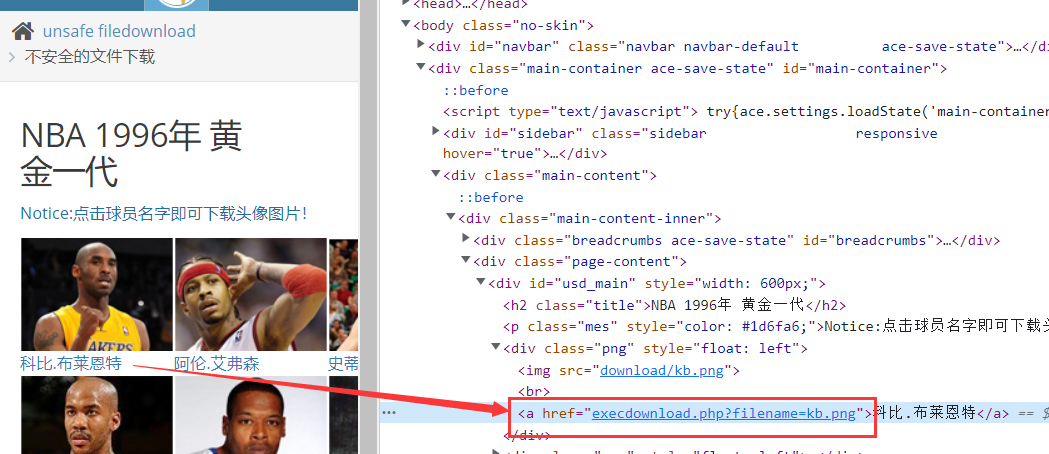Viewport: 1049px width, 454px height.
Task: Select the first ::before pseudo-element row
Action: [475, 90]
